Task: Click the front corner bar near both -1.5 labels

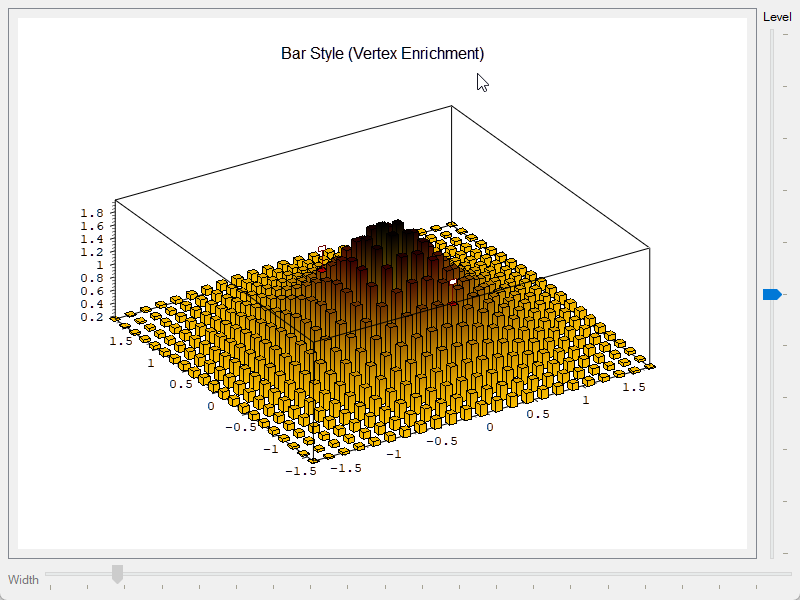Action: pyautogui.click(x=313, y=460)
